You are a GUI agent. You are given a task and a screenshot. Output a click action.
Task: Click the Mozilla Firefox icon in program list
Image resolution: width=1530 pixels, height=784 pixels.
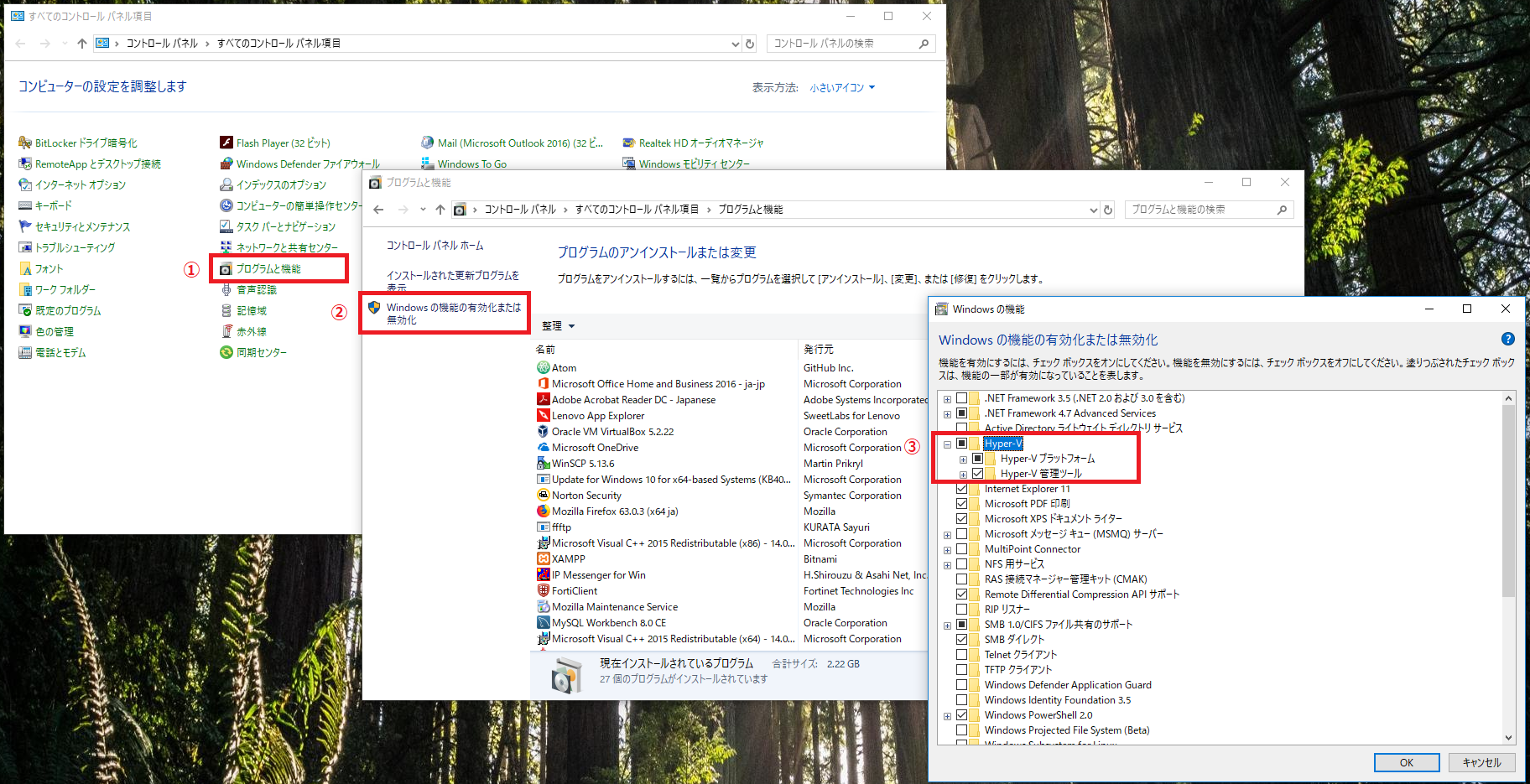point(543,511)
